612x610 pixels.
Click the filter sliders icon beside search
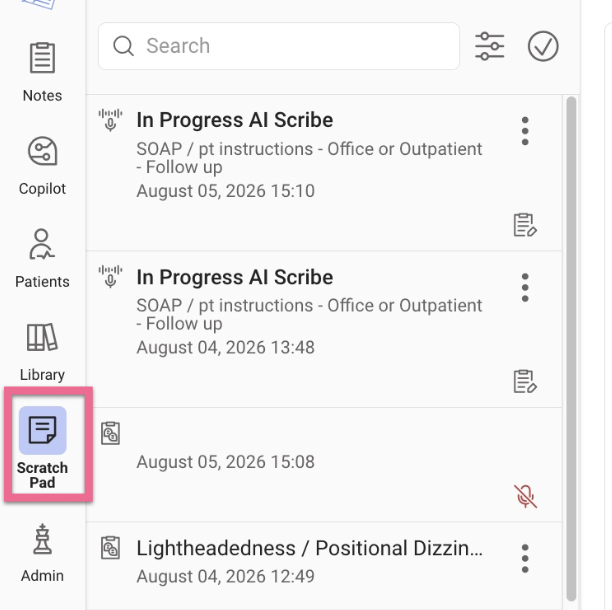(x=489, y=46)
